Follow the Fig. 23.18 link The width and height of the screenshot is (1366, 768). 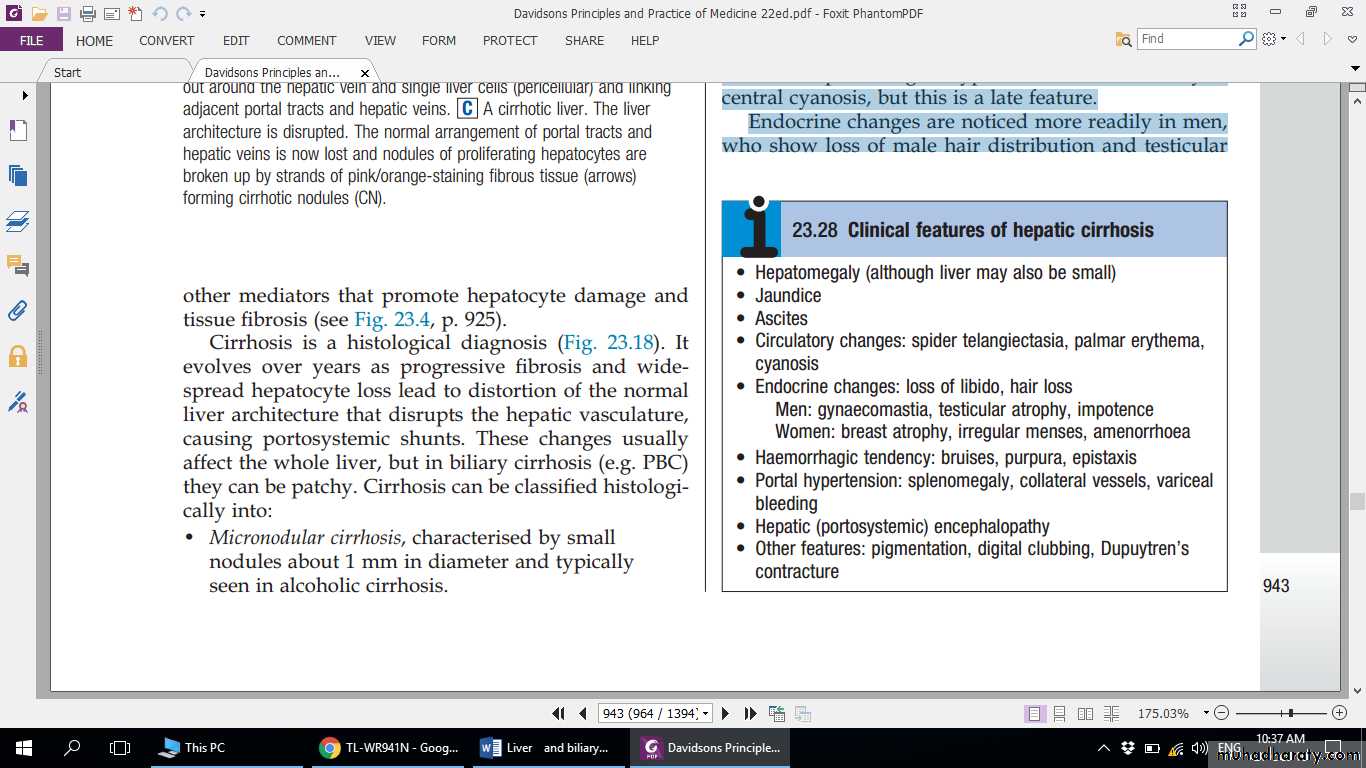coord(608,343)
